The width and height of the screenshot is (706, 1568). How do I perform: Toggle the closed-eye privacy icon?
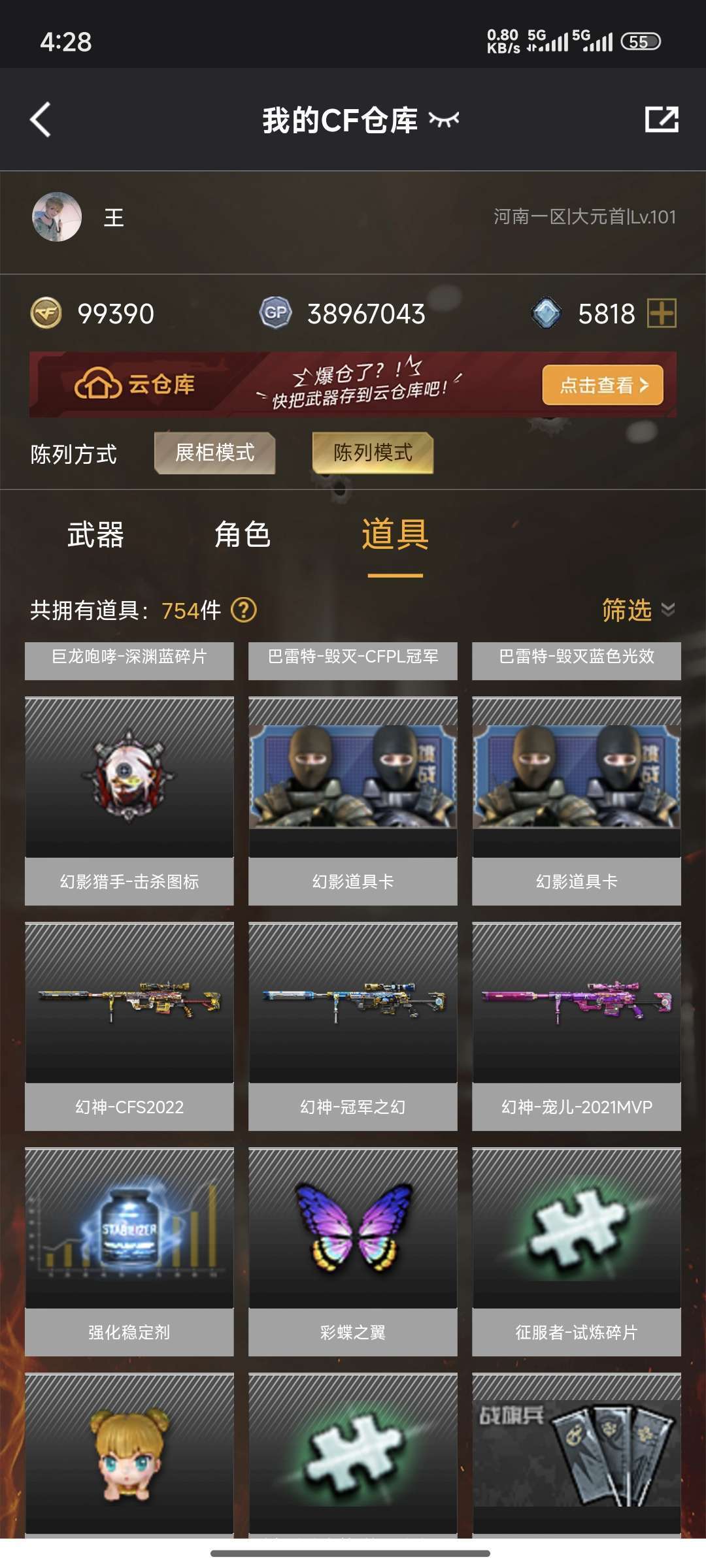pyautogui.click(x=444, y=120)
